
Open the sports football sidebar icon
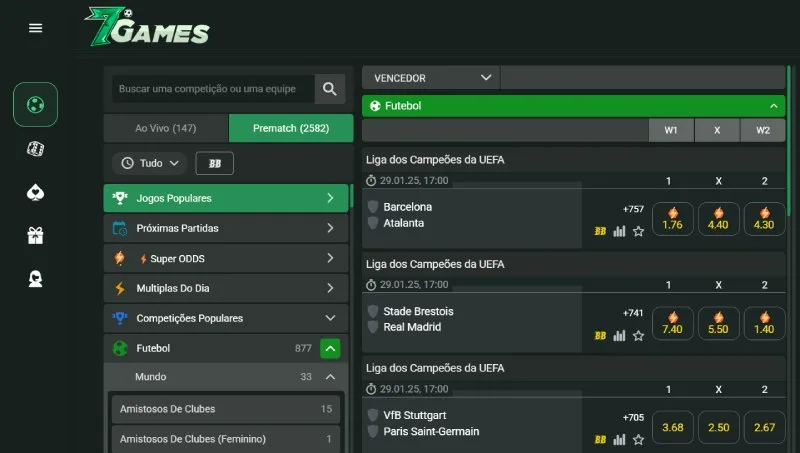(x=35, y=105)
